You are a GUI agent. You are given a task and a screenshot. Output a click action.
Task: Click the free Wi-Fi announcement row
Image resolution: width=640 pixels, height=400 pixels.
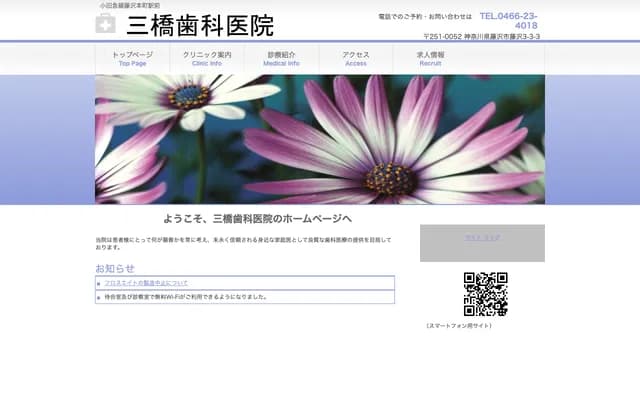pyautogui.click(x=245, y=297)
